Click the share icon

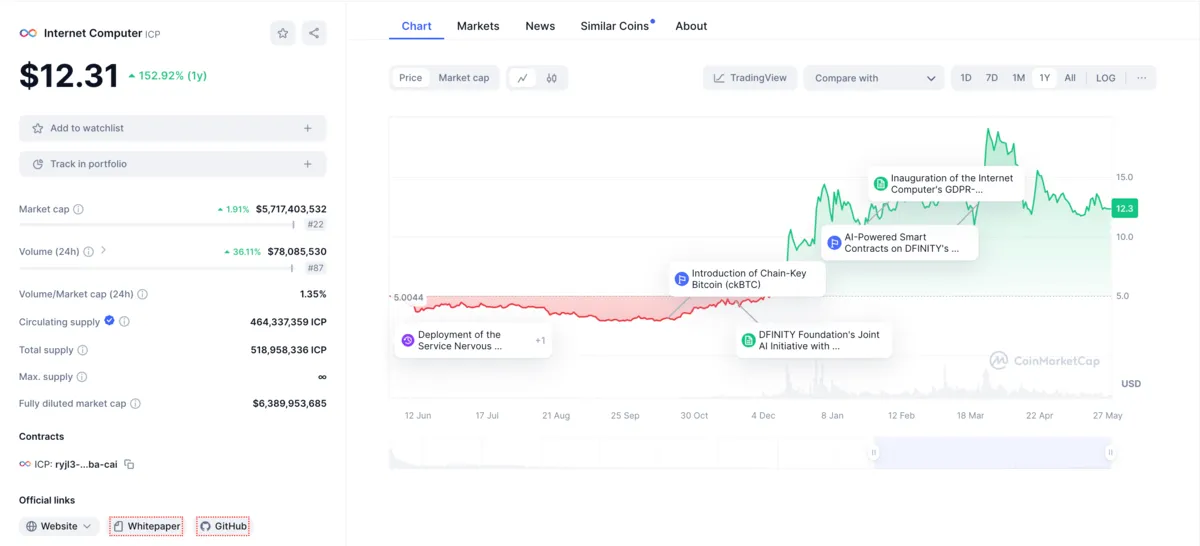click(314, 33)
